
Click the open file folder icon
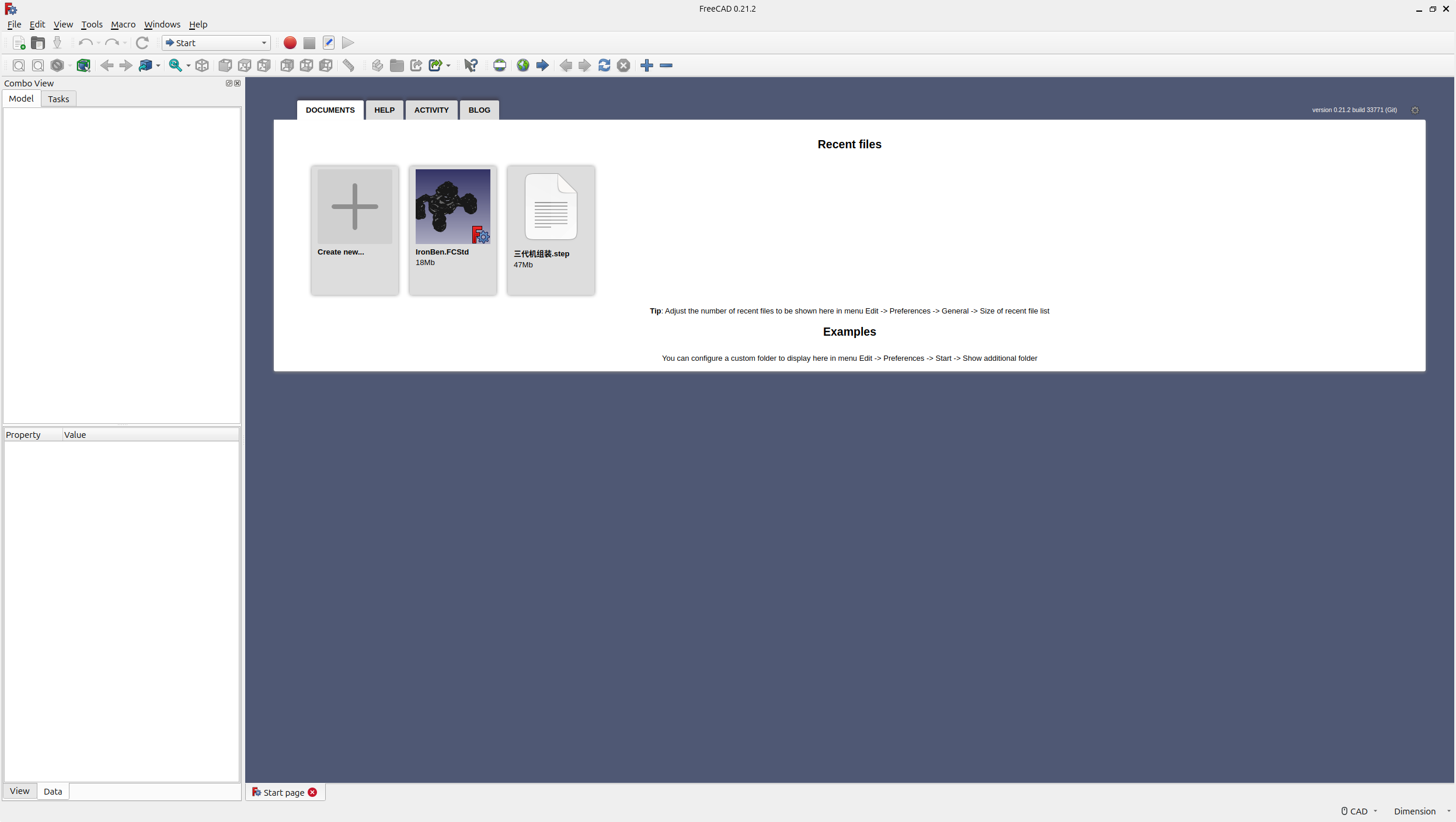click(x=38, y=43)
